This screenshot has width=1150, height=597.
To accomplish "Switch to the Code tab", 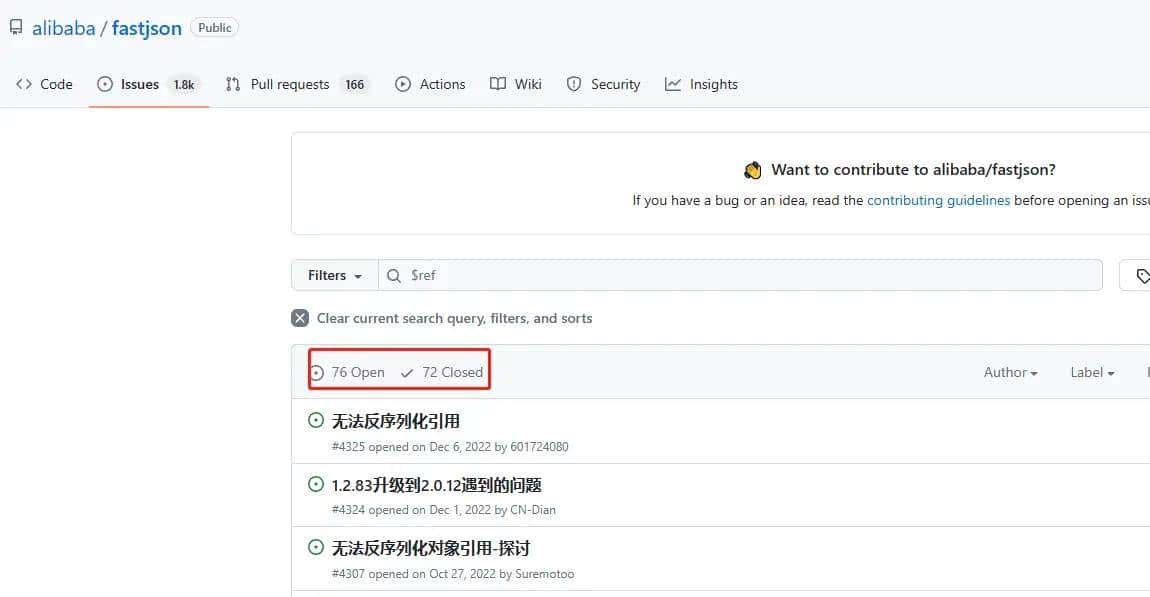I will click(44, 84).
